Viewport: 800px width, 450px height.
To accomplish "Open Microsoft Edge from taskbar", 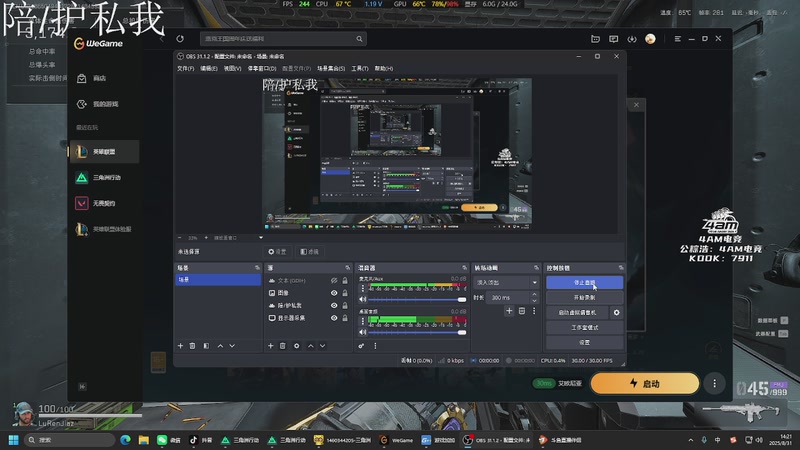I will coord(126,440).
